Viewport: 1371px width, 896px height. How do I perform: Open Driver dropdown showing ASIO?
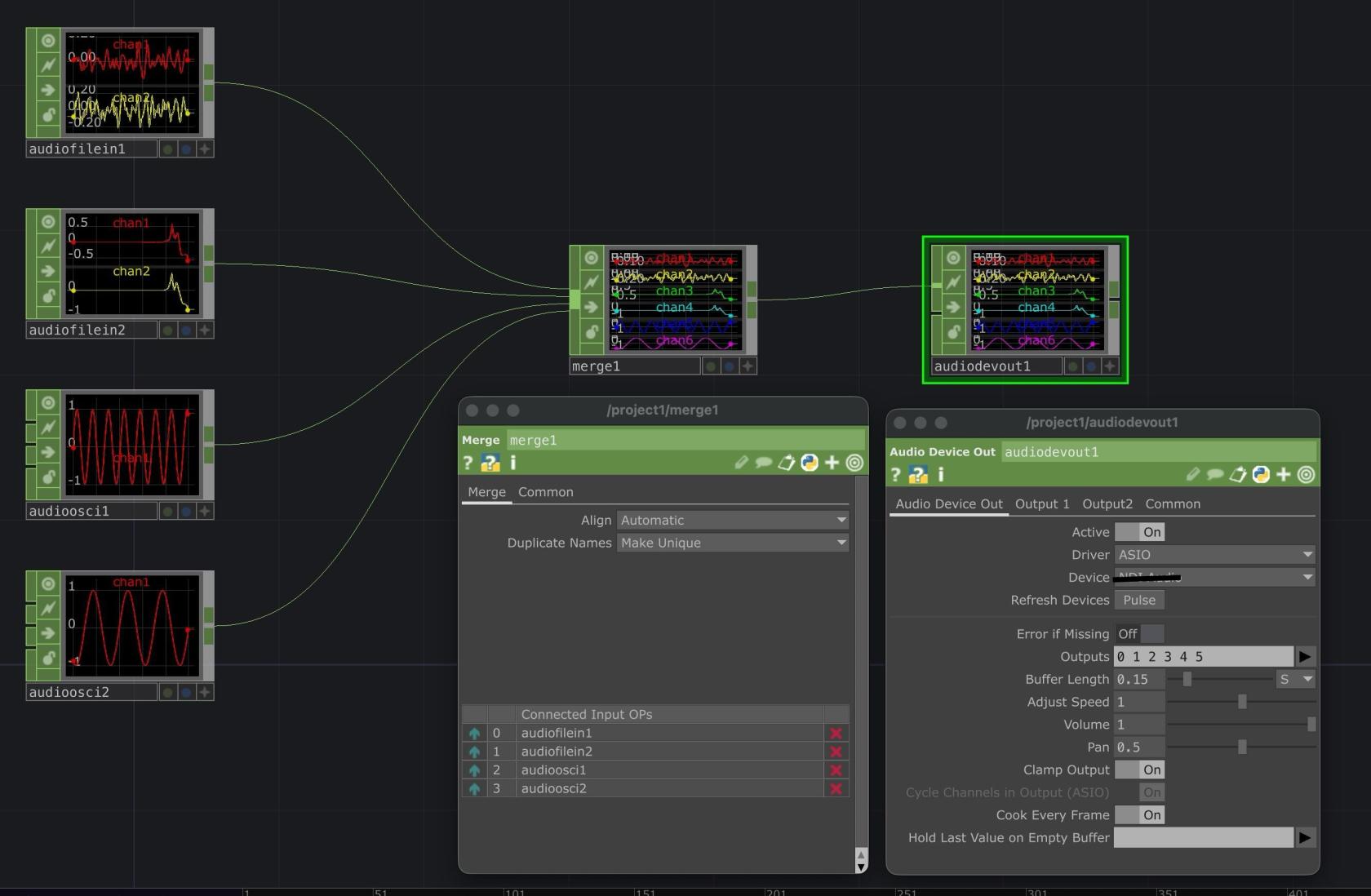[1215, 555]
